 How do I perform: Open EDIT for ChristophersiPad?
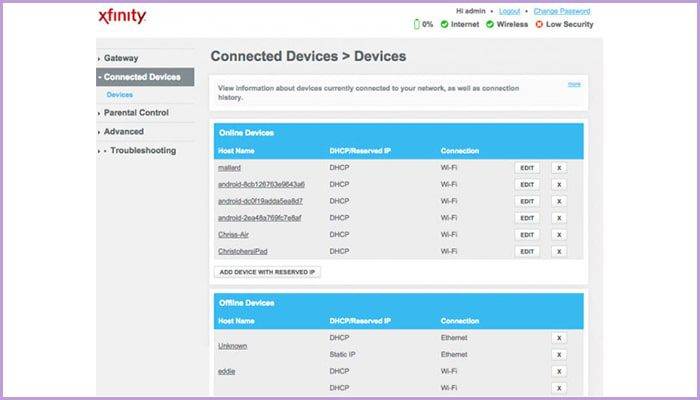pyautogui.click(x=527, y=251)
